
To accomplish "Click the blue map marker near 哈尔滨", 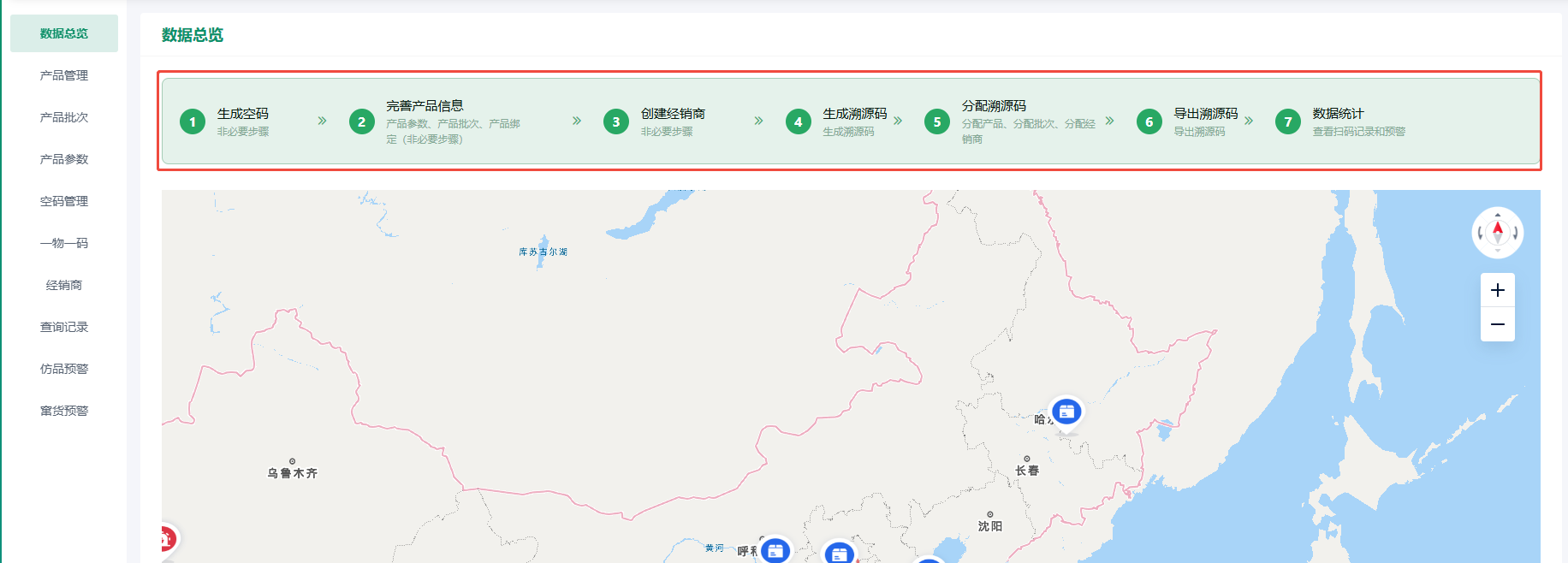I will pyautogui.click(x=1066, y=412).
